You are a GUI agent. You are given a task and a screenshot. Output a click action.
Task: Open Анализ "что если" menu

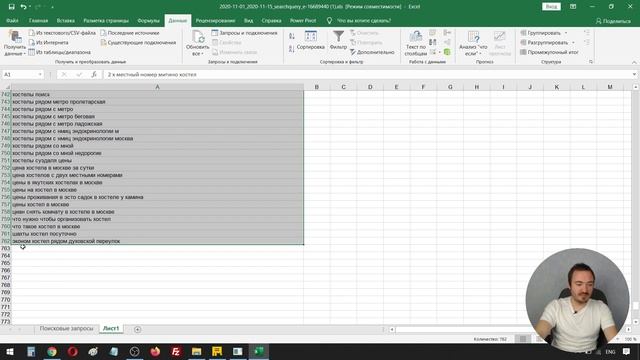click(x=473, y=43)
